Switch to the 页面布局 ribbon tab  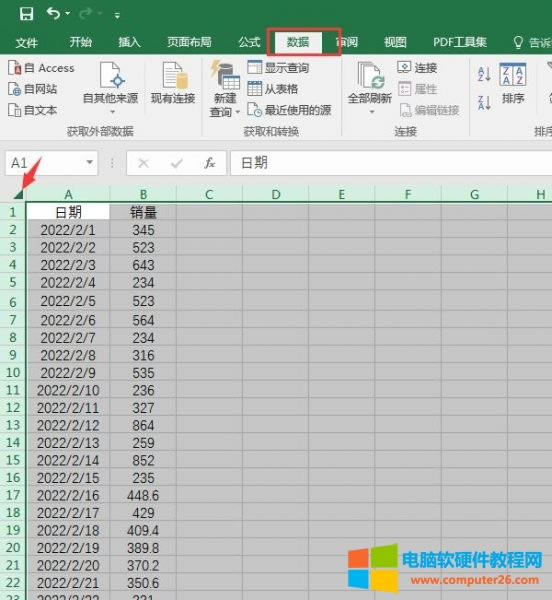point(189,42)
